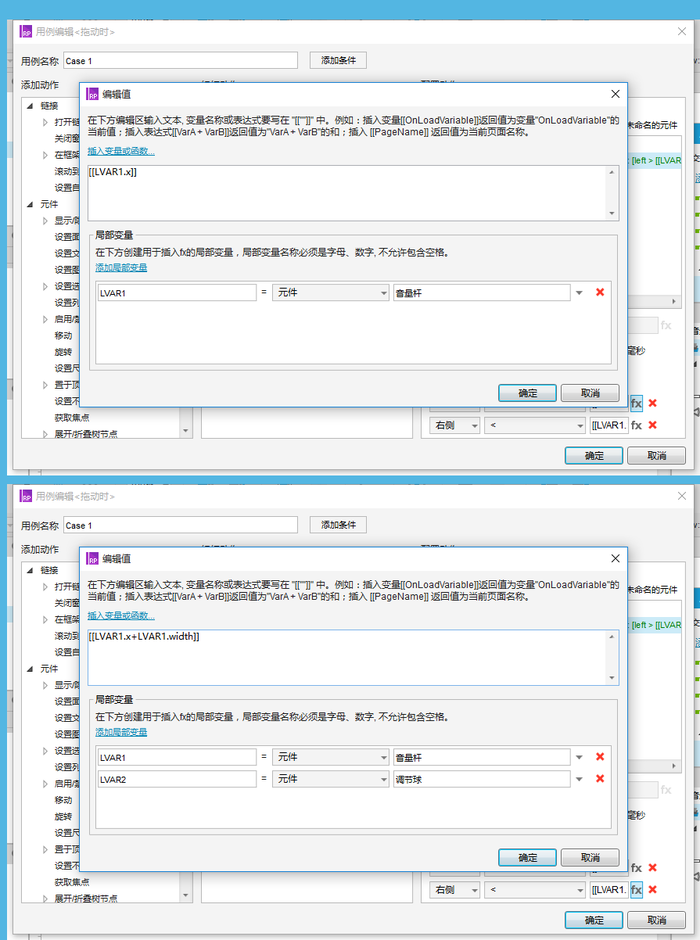Click fx icon beside 右侧 row, top screenshot
The width and height of the screenshot is (700, 940).
point(636,425)
